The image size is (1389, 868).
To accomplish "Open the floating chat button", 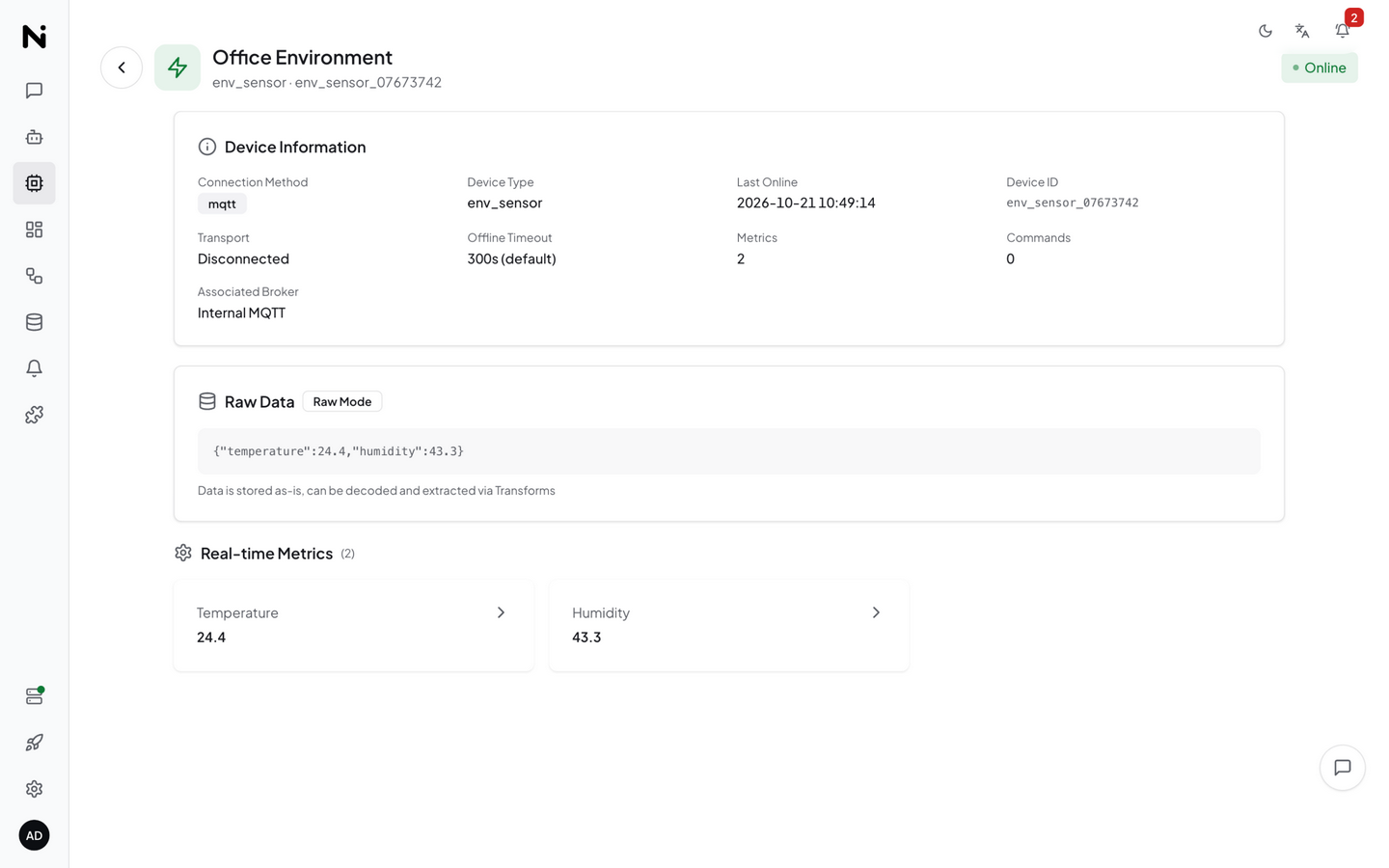I will click(x=1343, y=768).
